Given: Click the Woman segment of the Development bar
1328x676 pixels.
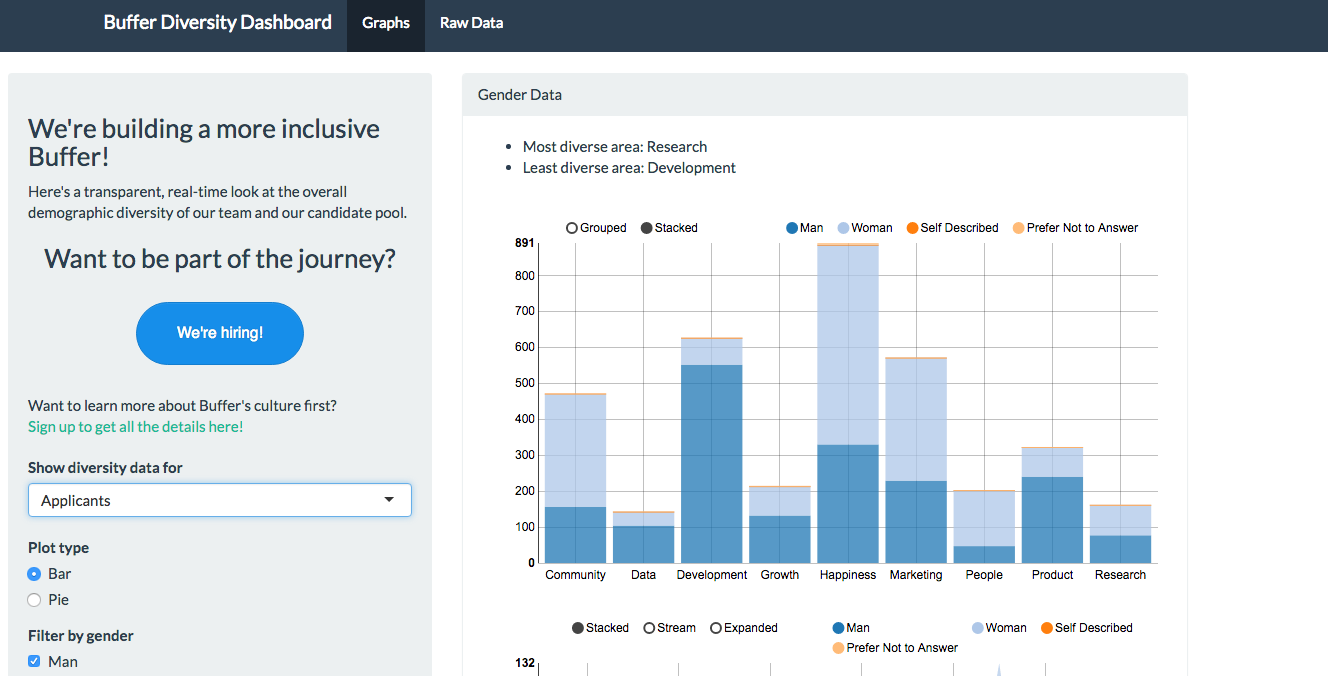Looking at the screenshot, I should [x=712, y=352].
